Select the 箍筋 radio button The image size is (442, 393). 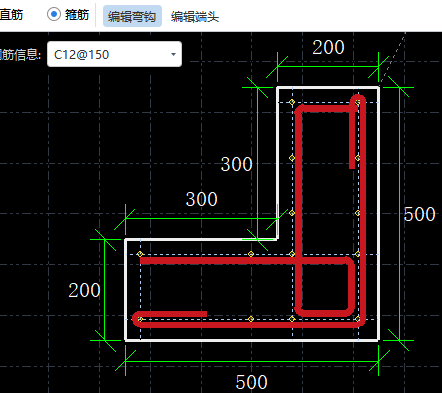click(x=54, y=14)
